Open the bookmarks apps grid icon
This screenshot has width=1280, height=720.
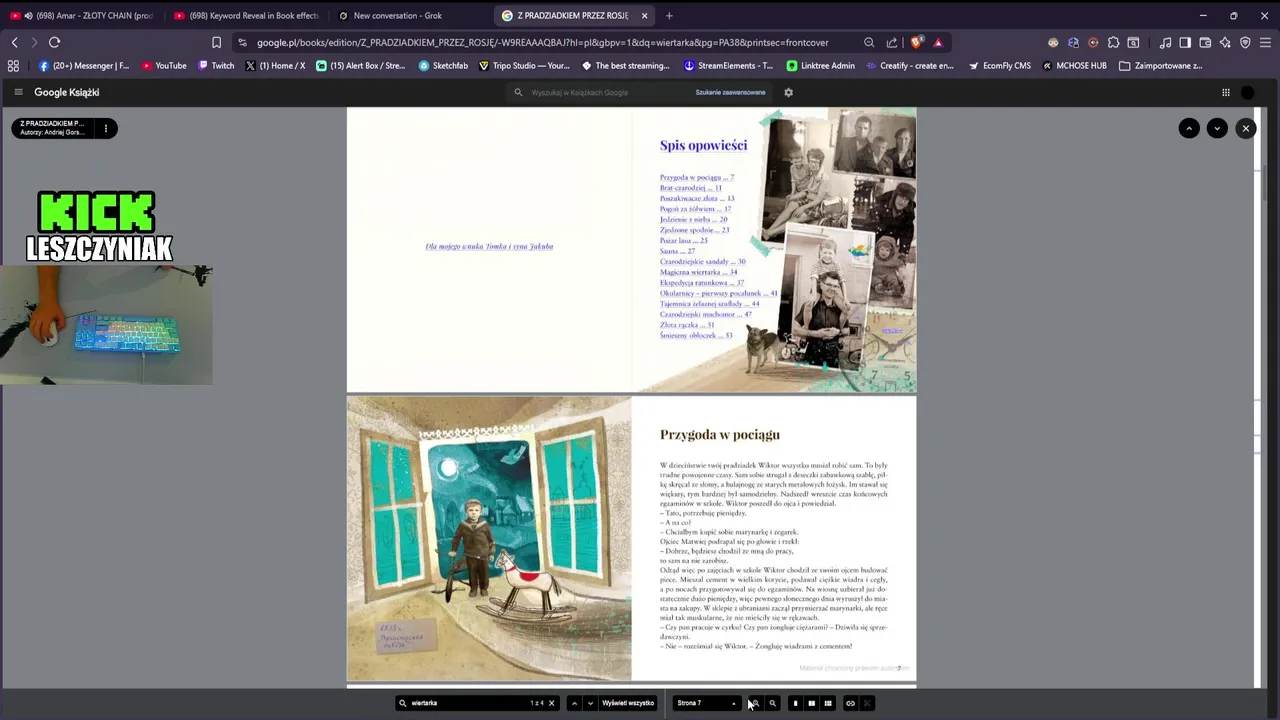(x=13, y=65)
